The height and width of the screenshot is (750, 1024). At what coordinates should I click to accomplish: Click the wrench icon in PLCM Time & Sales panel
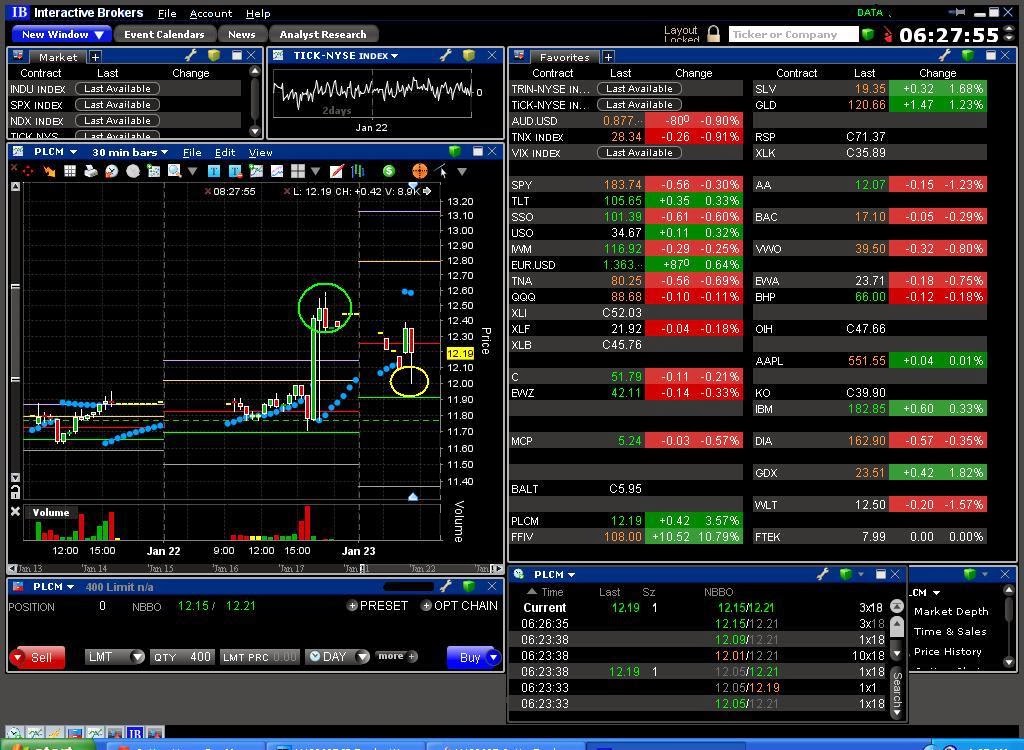click(824, 574)
